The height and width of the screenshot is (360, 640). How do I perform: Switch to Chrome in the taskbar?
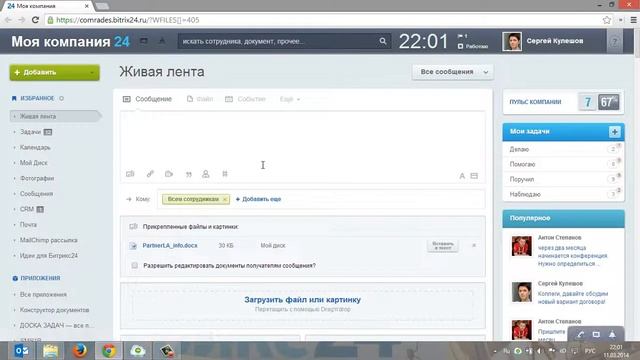[x=109, y=351]
